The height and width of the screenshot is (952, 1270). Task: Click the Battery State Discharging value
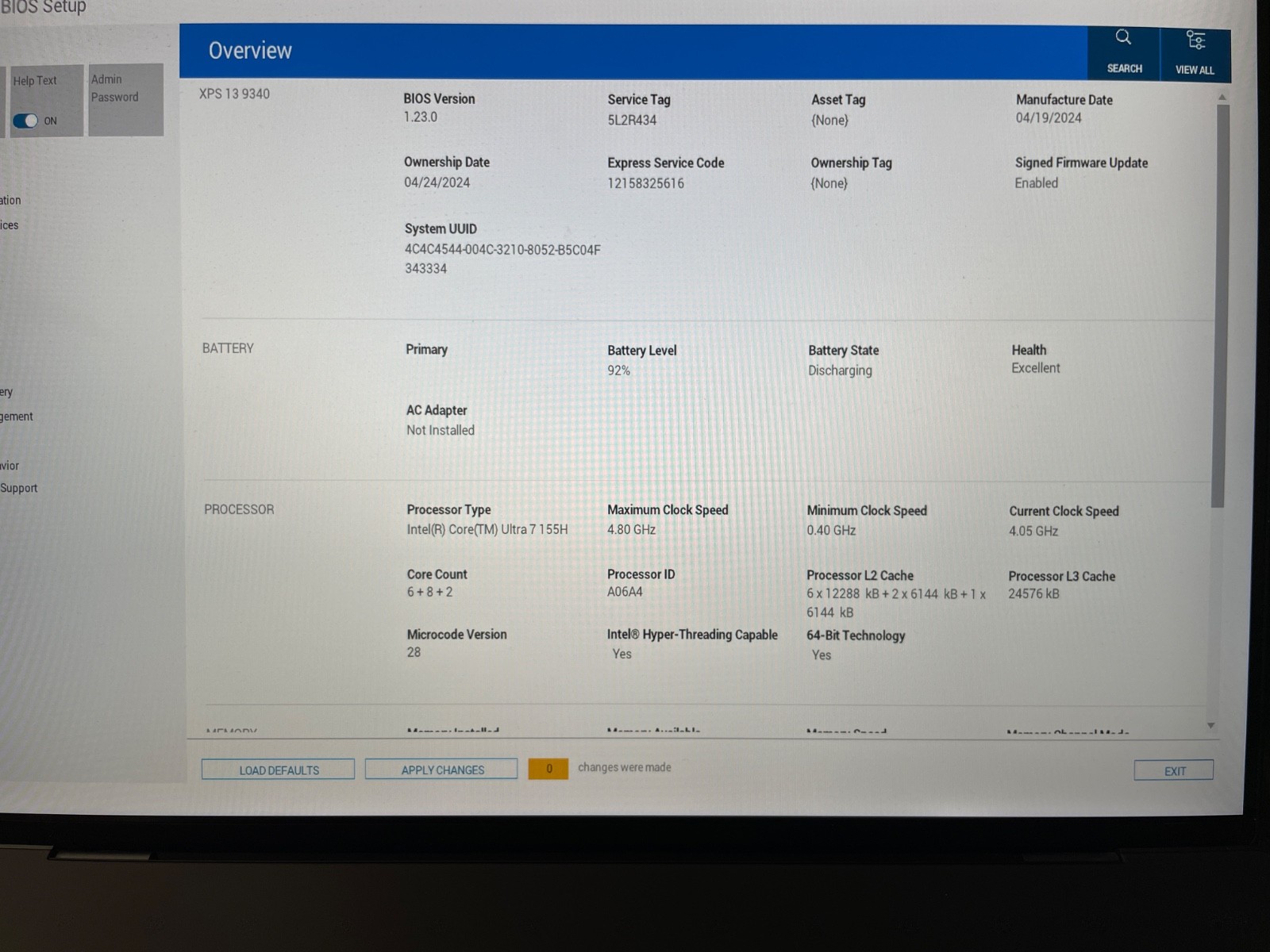(840, 370)
